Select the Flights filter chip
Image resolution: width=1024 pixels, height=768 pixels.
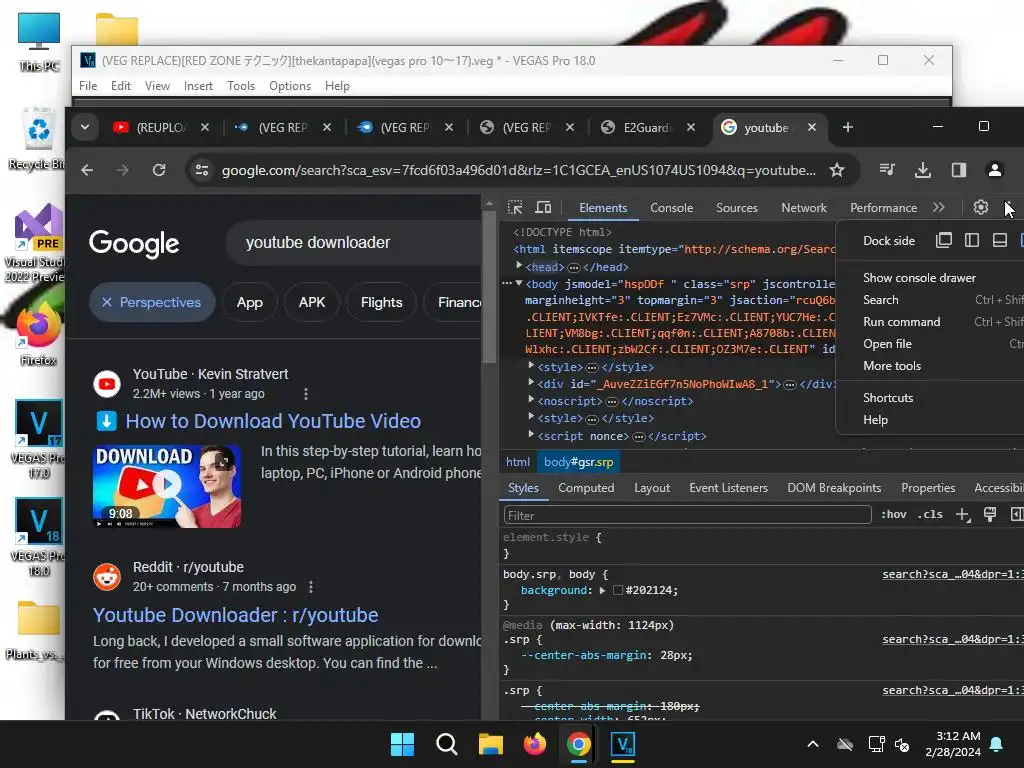[381, 302]
